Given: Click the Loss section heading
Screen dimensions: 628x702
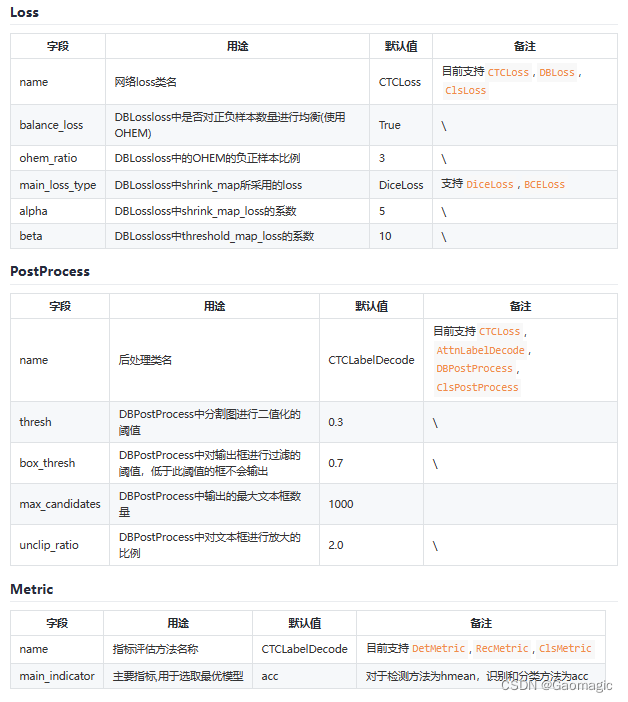Looking at the screenshot, I should [25, 13].
